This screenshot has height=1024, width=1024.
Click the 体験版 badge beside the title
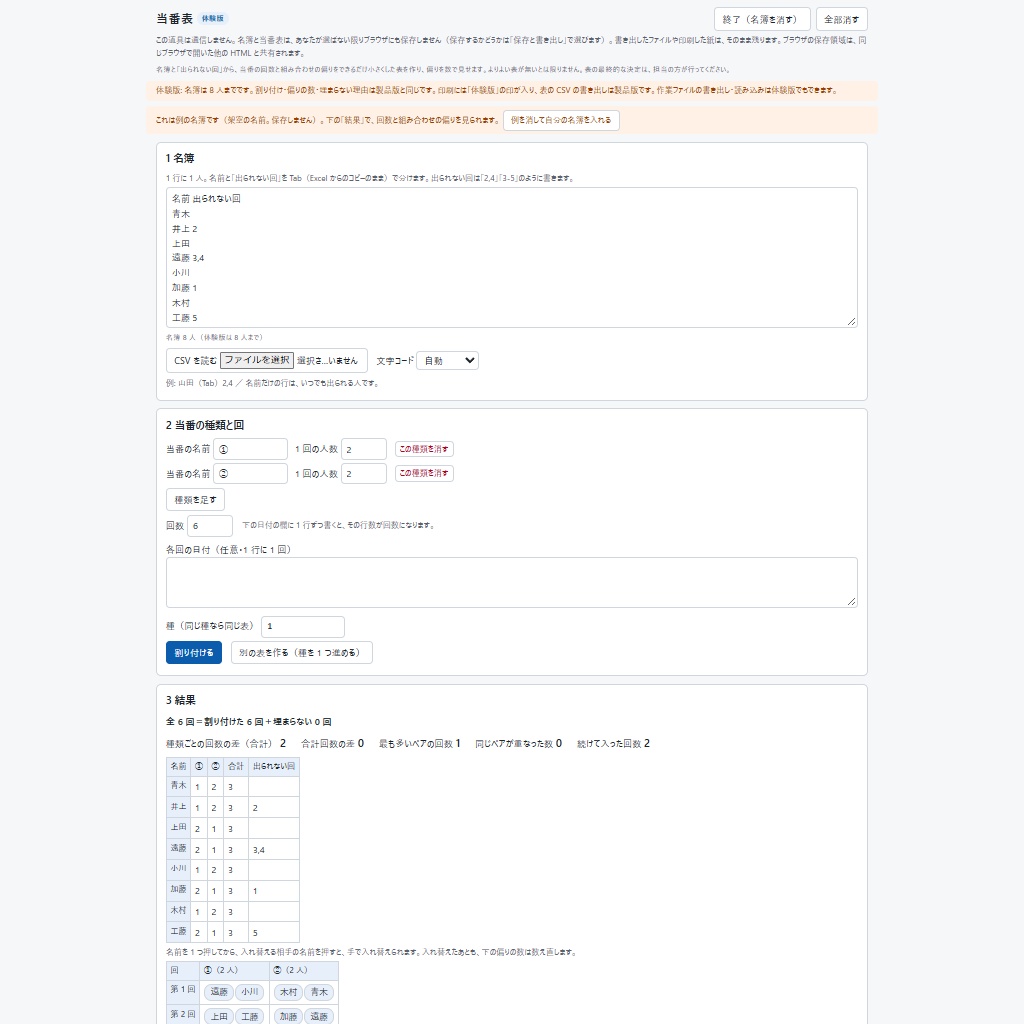[212, 18]
